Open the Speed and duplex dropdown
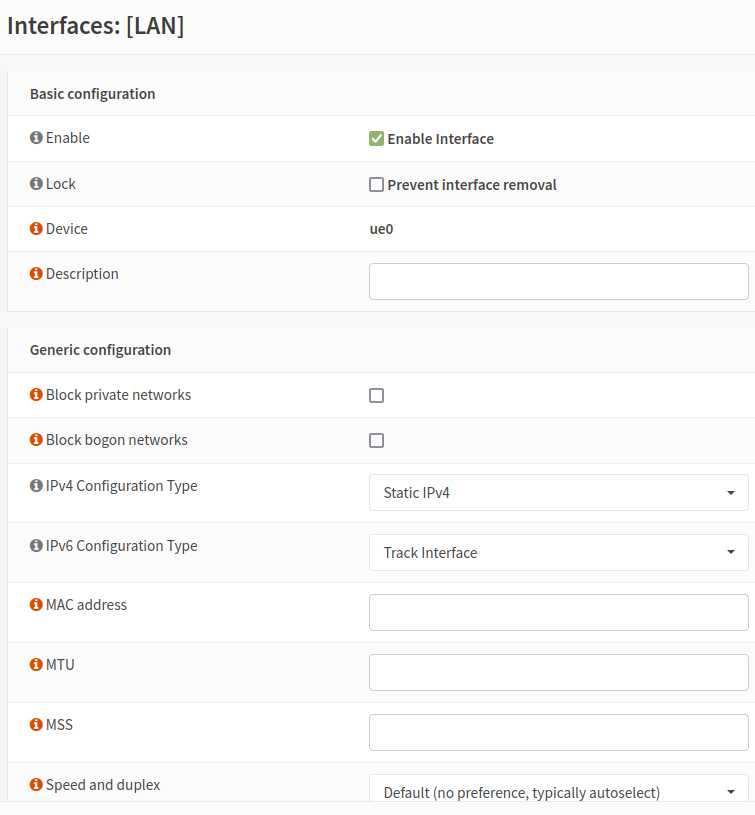The width and height of the screenshot is (755, 815). tap(558, 792)
